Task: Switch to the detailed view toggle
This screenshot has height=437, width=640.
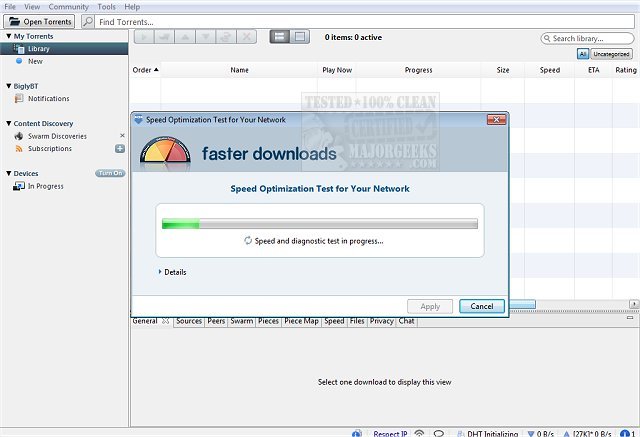Action: click(299, 37)
